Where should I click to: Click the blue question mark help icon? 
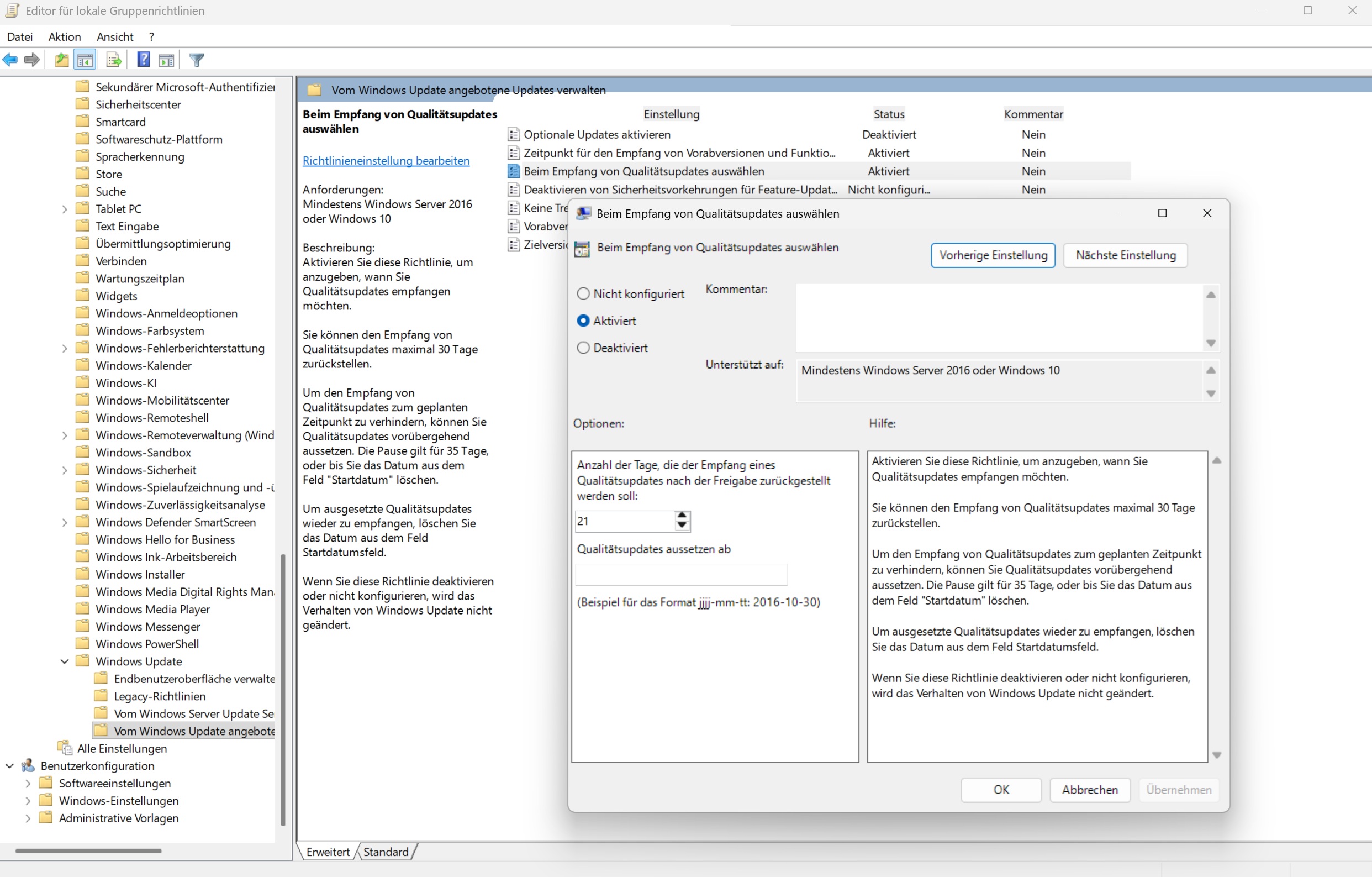point(144,60)
